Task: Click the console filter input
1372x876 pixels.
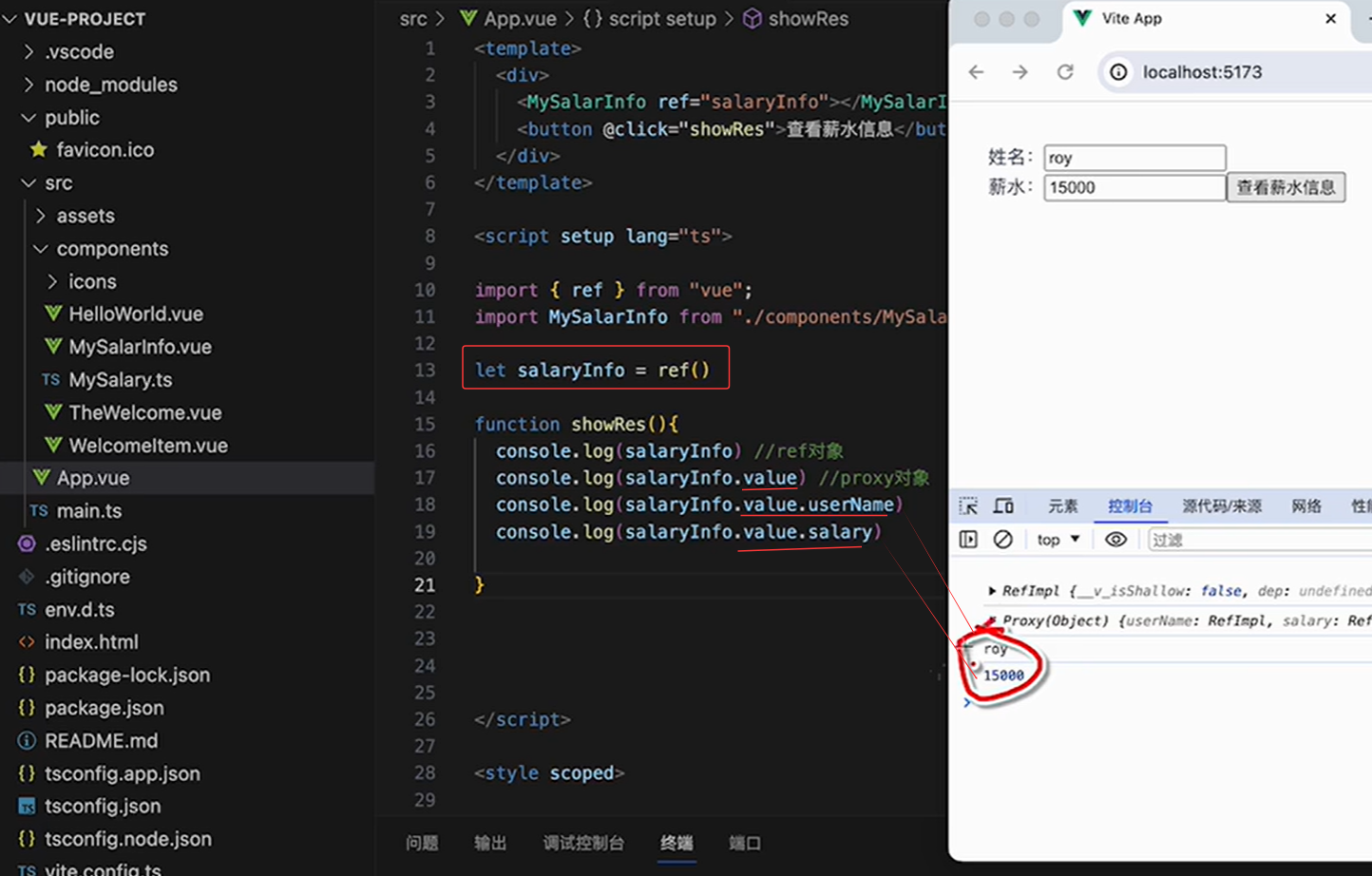Action: click(1259, 540)
